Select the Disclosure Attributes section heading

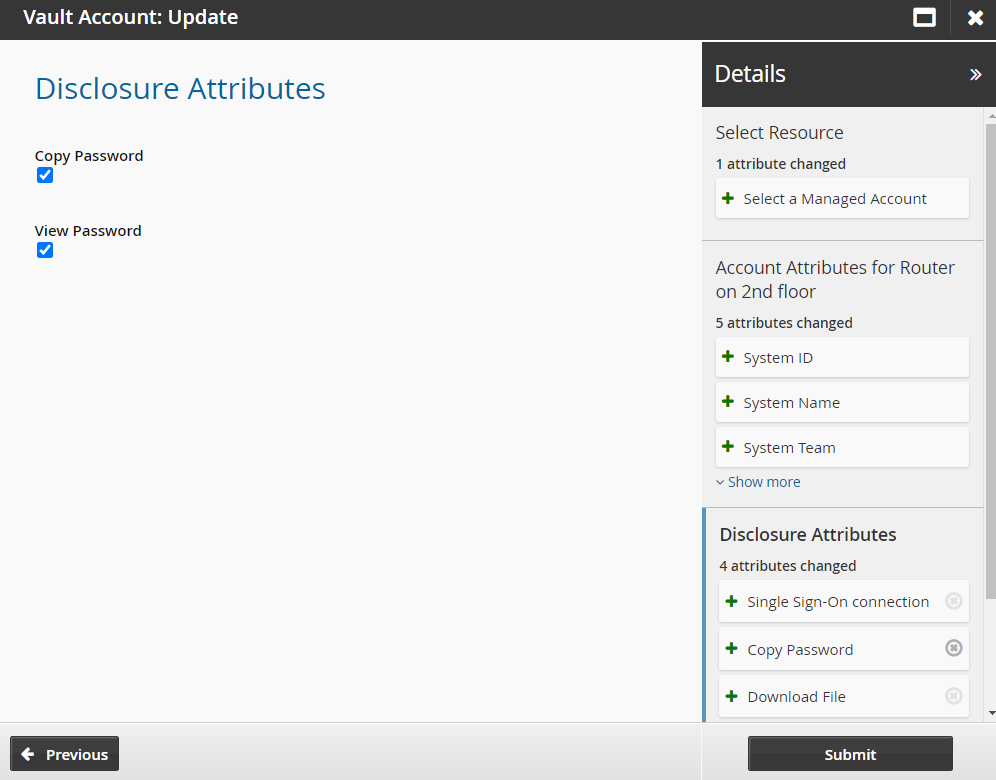point(807,534)
